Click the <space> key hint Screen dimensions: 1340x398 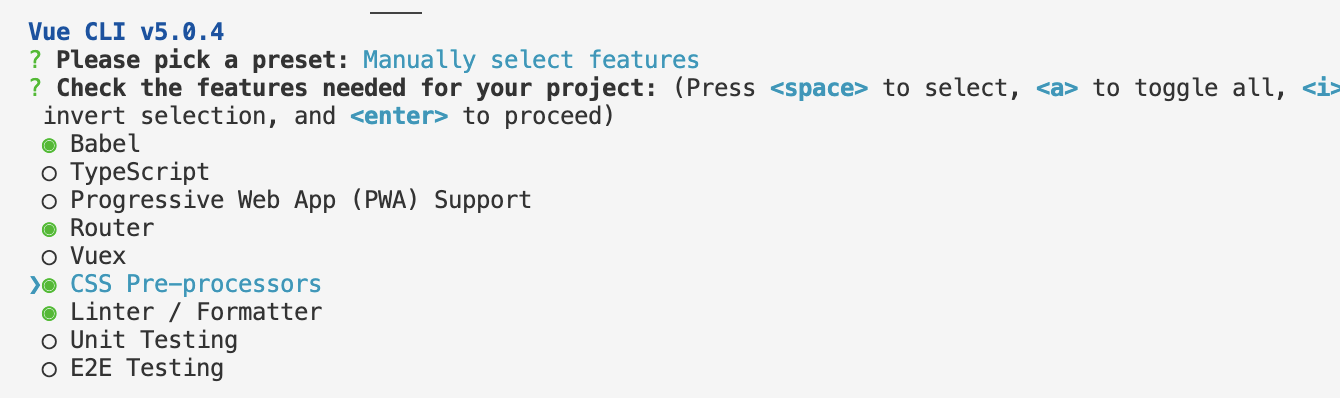pyautogui.click(x=819, y=88)
